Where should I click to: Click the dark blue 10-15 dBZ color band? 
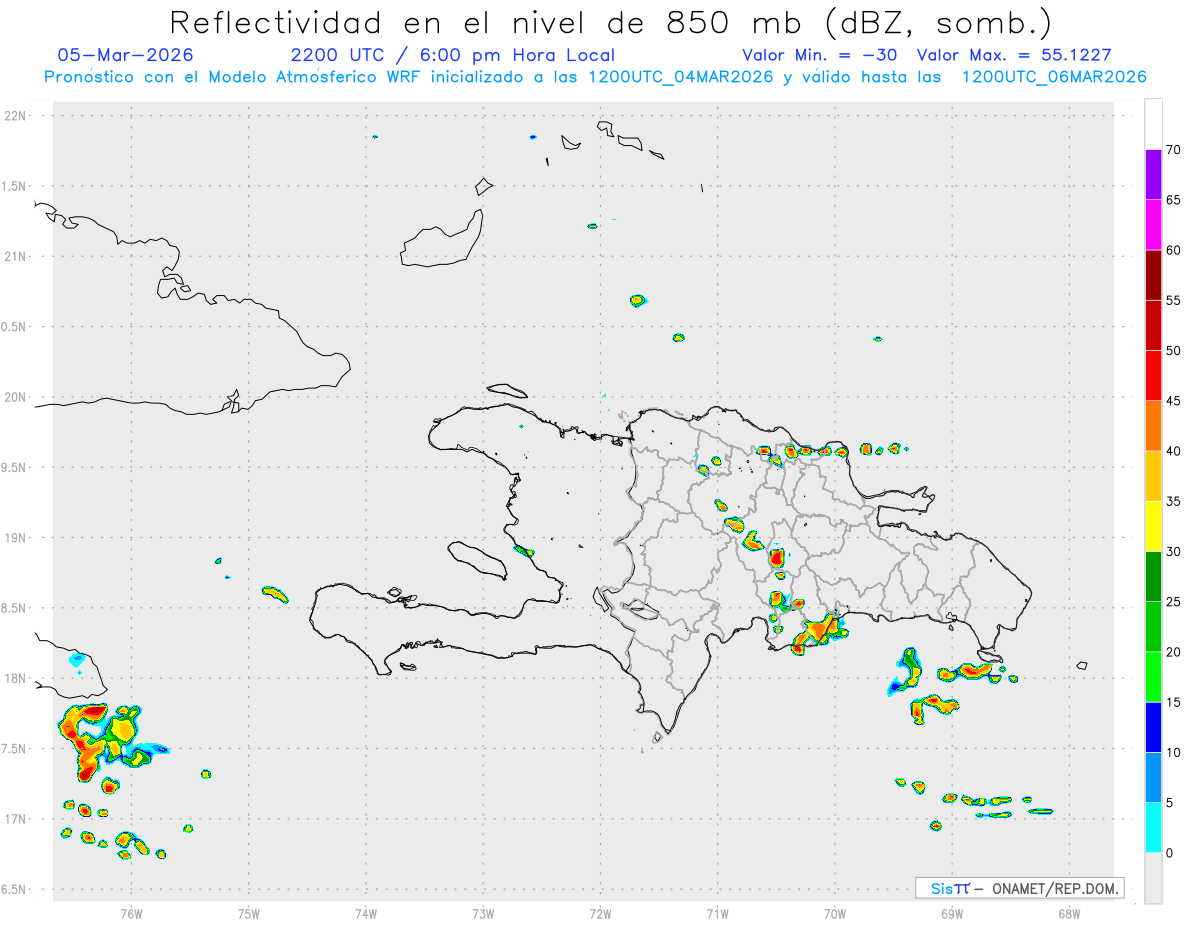[x=1153, y=727]
